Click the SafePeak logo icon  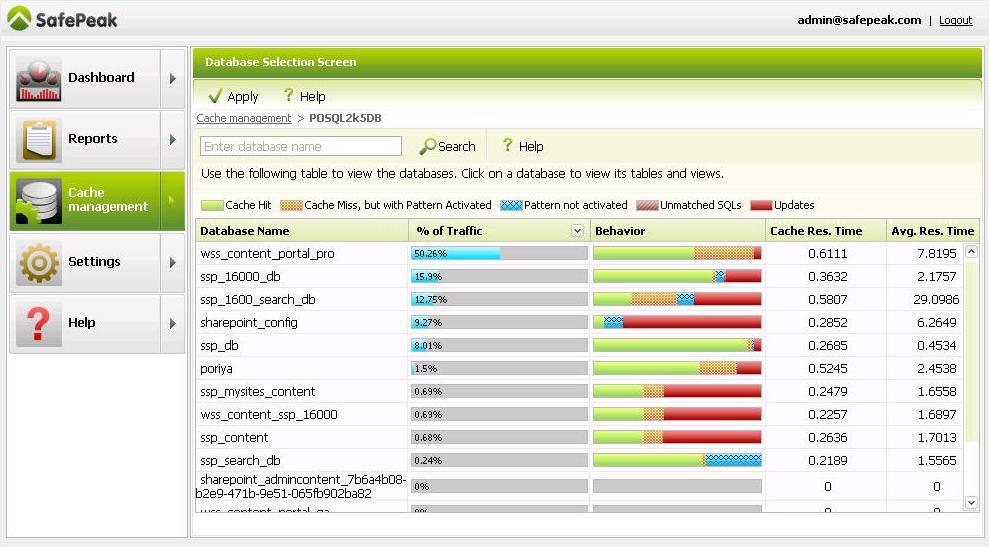tap(19, 18)
